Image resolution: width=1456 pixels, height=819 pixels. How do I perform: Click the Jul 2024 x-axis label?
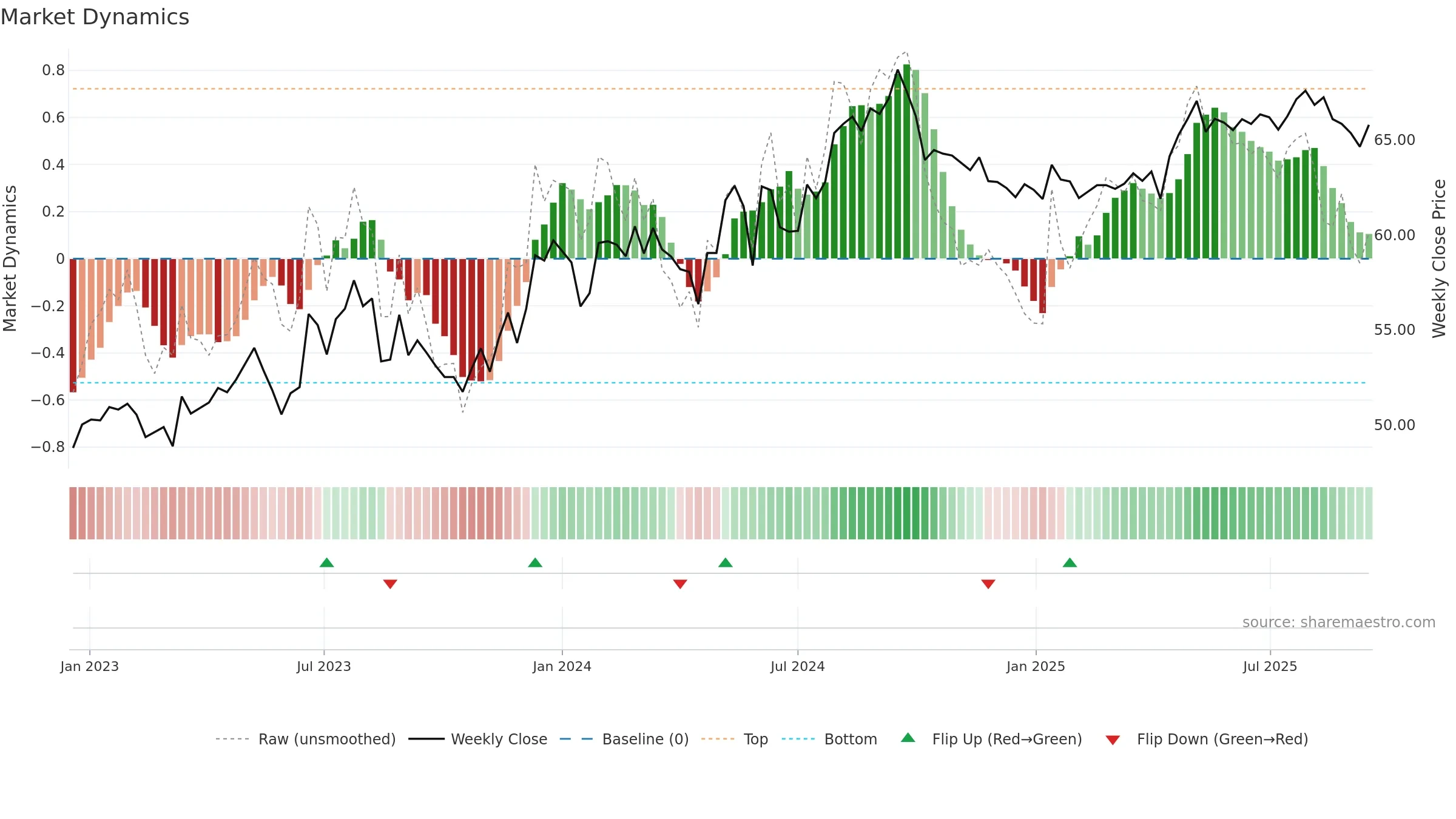click(798, 666)
